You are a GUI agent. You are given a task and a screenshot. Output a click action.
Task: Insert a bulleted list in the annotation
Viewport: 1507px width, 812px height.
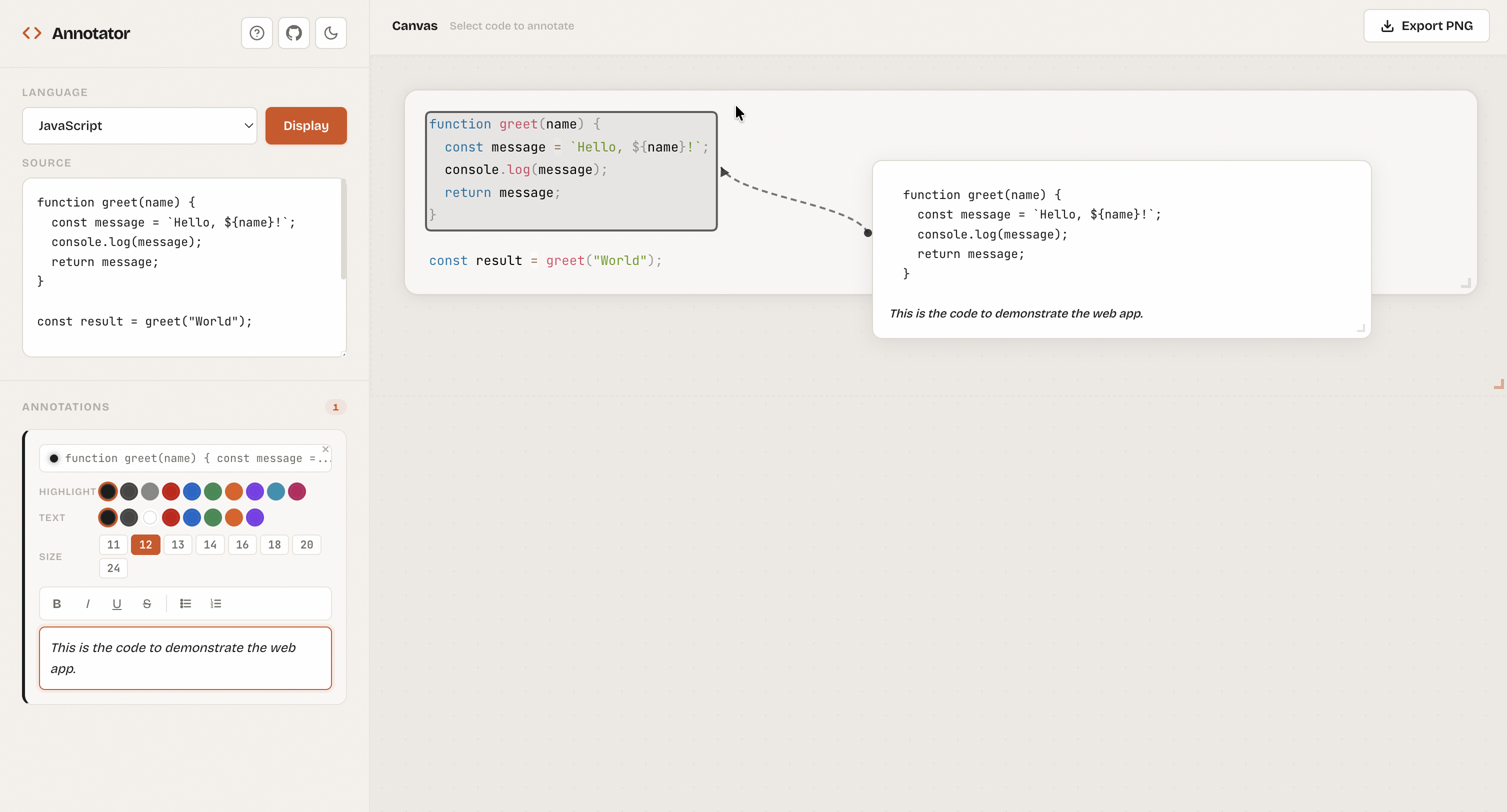pyautogui.click(x=185, y=603)
